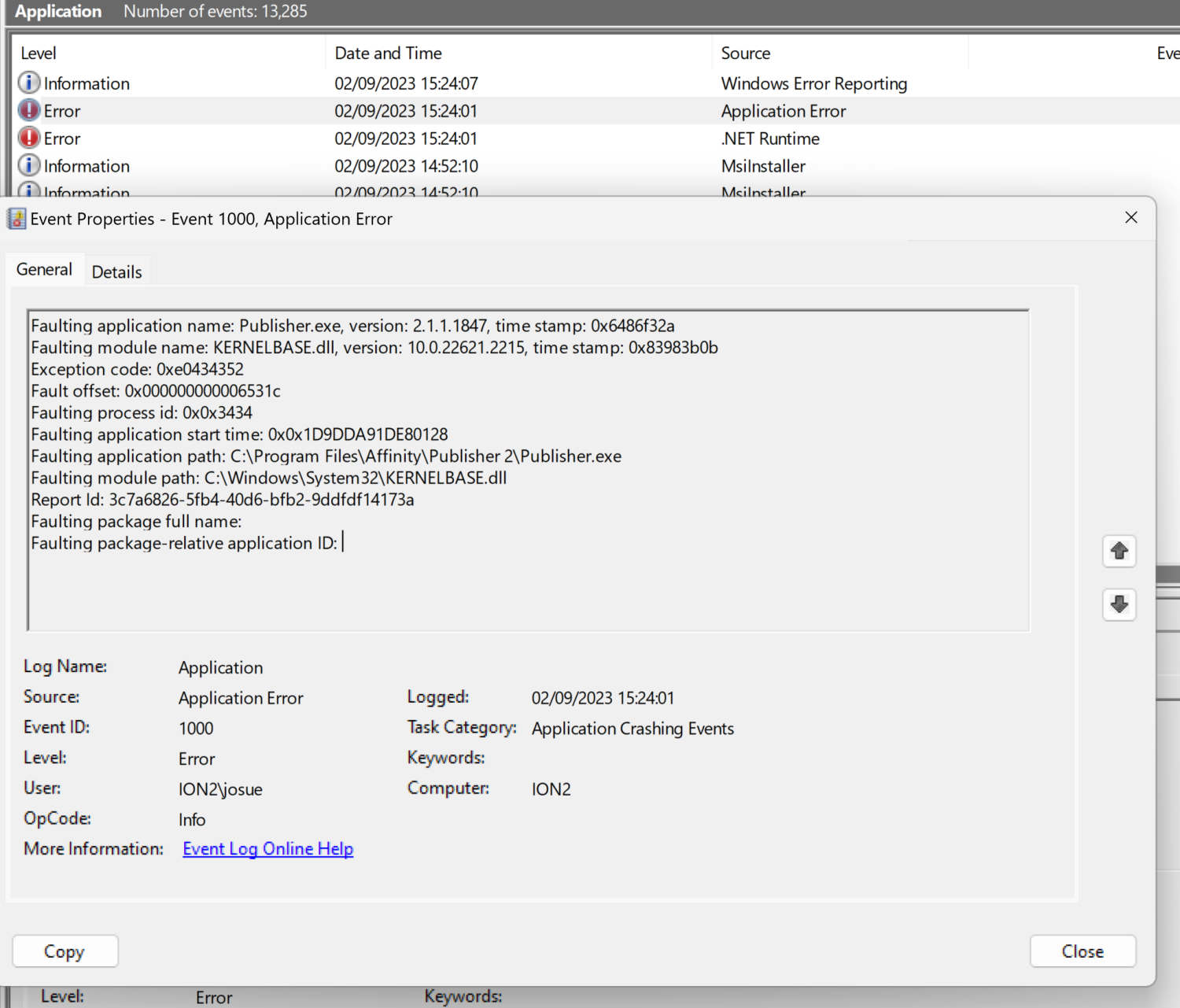Click the Information icon beside the first MsiInstaller event
Image resolution: width=1180 pixels, height=1008 pixels.
click(28, 165)
